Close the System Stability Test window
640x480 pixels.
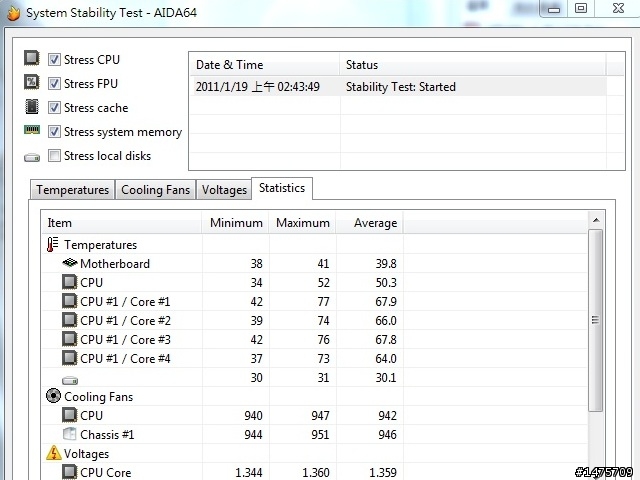pos(618,8)
